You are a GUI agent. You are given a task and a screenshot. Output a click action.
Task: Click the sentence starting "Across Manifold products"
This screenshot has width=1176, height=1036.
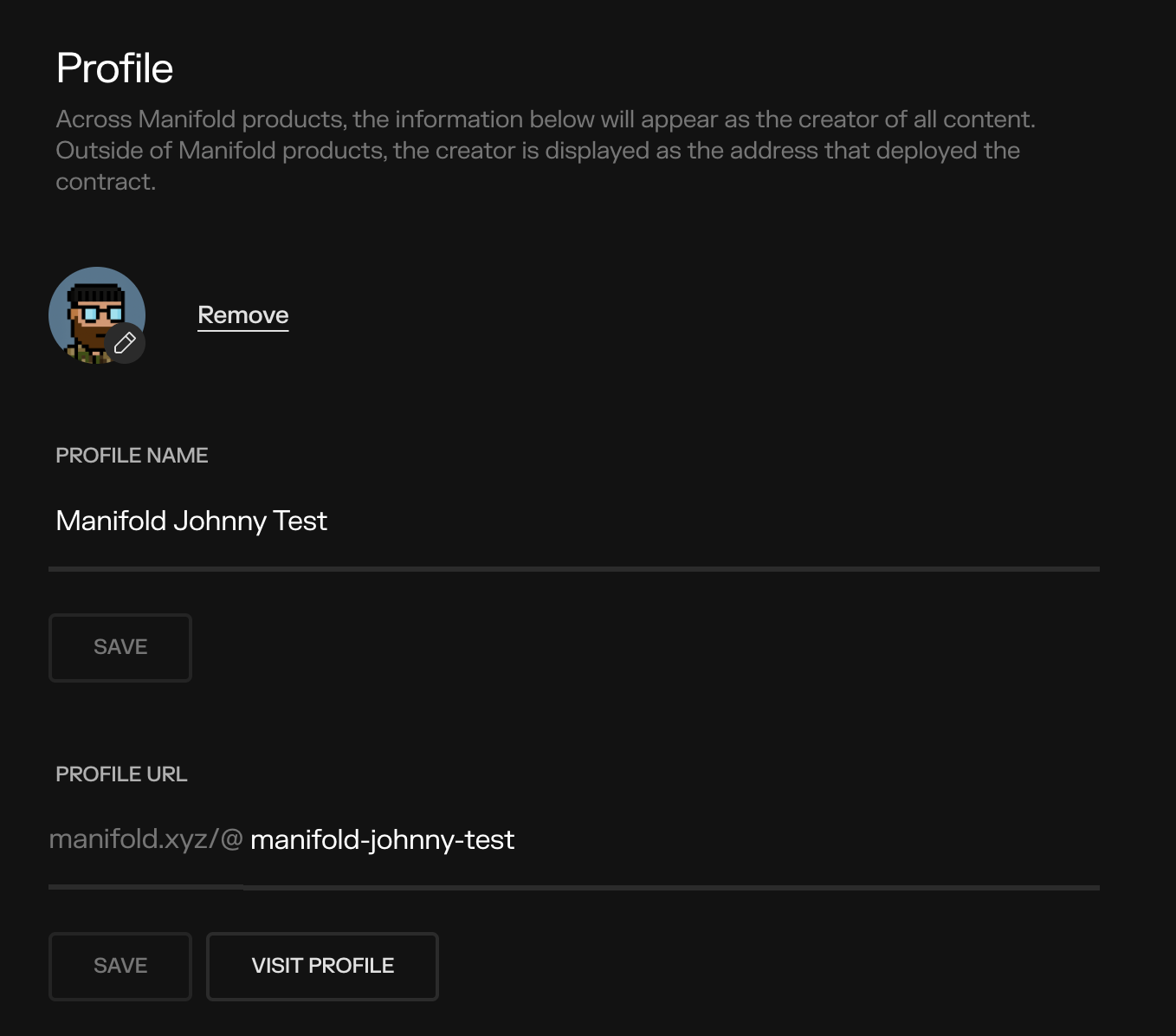point(546,120)
